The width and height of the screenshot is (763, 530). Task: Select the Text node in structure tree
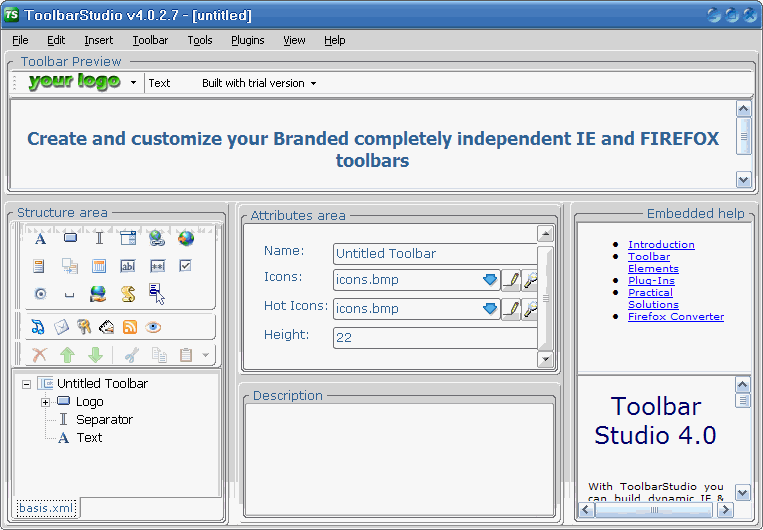click(90, 438)
